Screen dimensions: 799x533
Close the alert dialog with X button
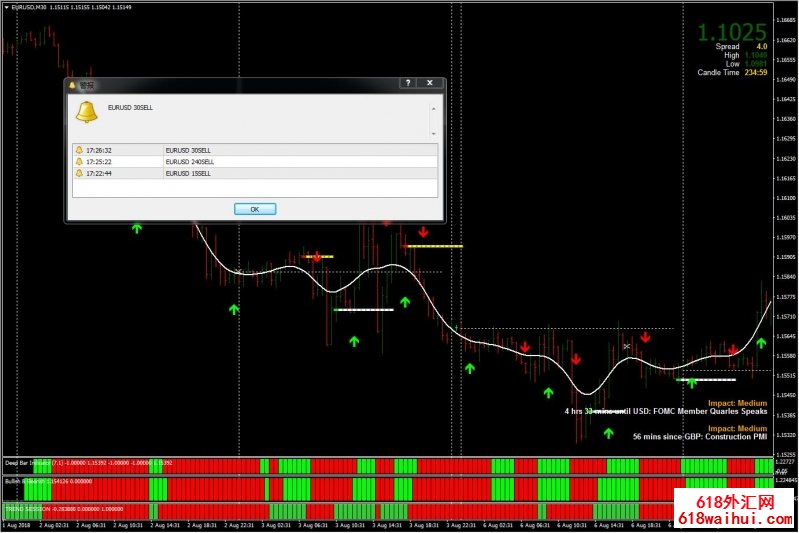pos(430,84)
